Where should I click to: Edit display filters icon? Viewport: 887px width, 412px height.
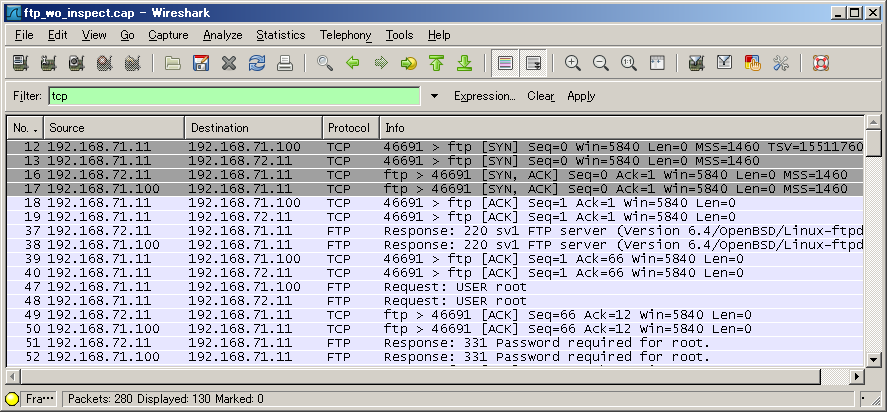pyautogui.click(x=725, y=63)
